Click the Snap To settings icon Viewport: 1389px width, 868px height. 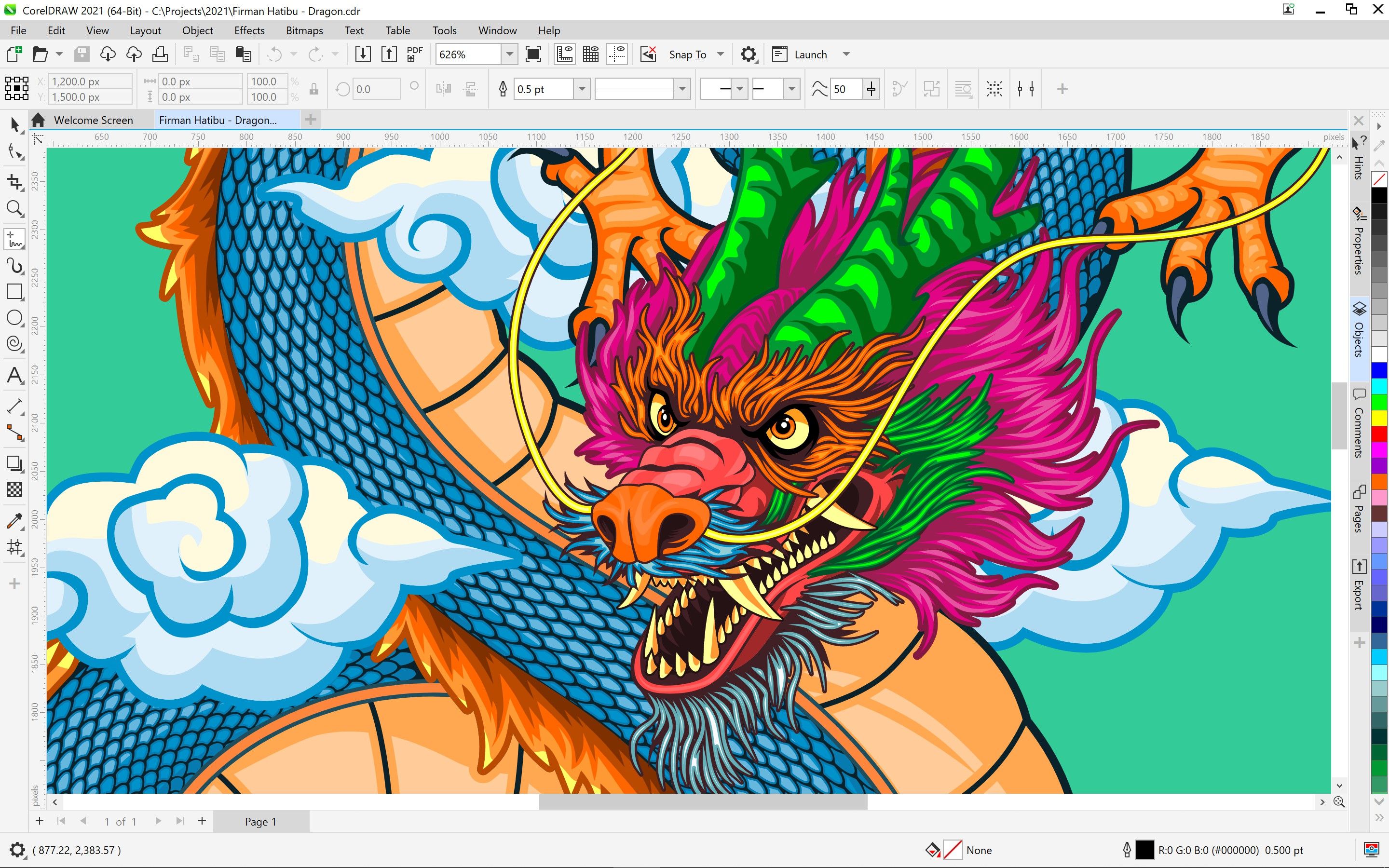click(x=749, y=54)
